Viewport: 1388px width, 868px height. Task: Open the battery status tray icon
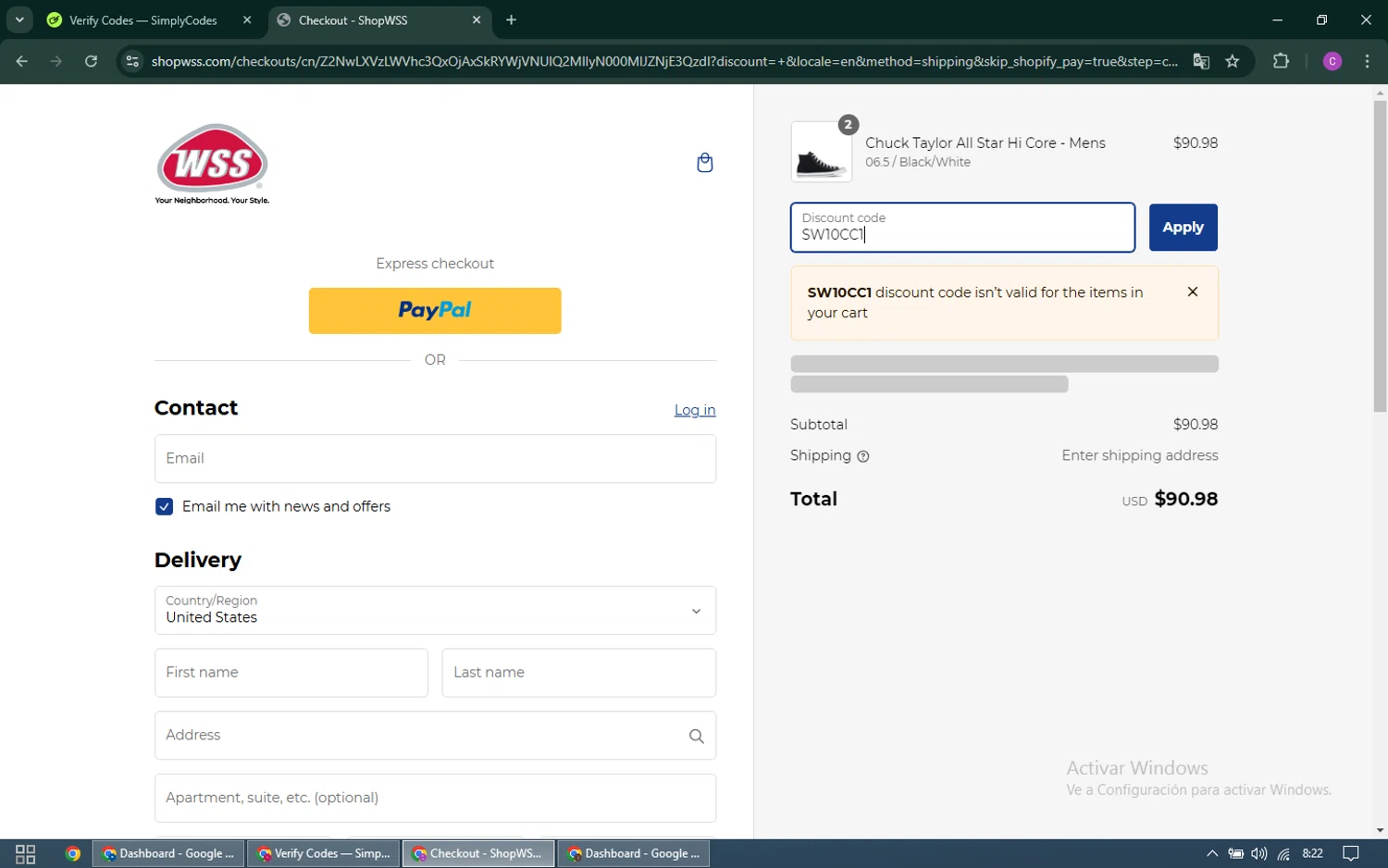pyautogui.click(x=1236, y=853)
